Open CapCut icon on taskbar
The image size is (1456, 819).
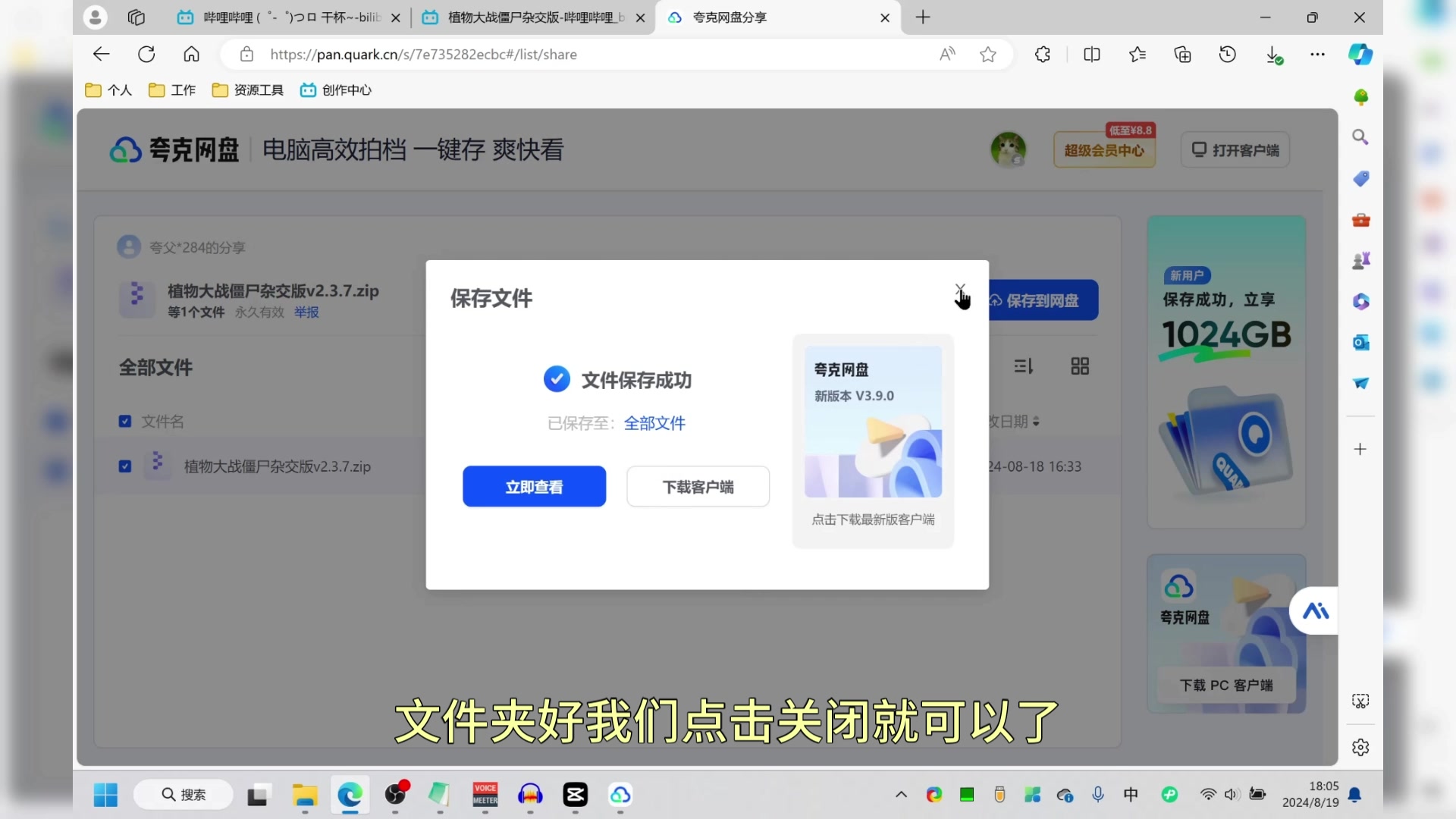(x=576, y=795)
